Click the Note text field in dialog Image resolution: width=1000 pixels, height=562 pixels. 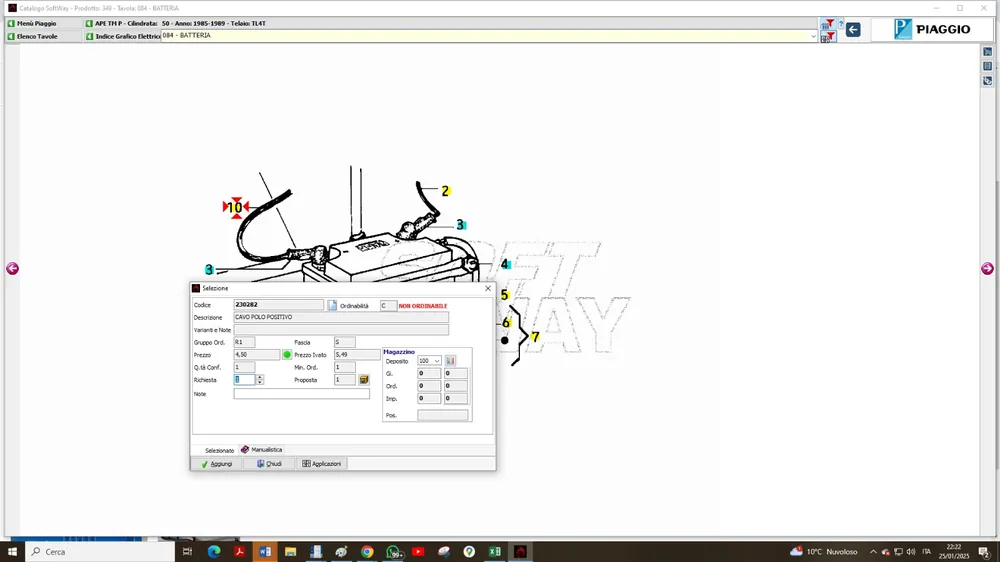click(x=301, y=394)
